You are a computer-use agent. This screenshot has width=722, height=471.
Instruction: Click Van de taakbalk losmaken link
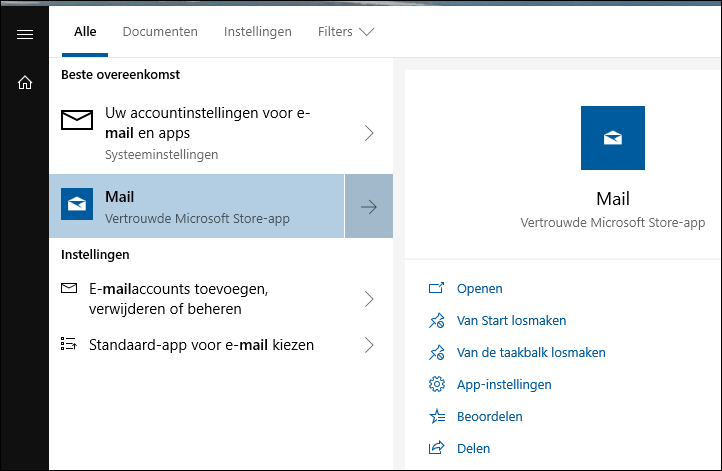pyautogui.click(x=531, y=353)
